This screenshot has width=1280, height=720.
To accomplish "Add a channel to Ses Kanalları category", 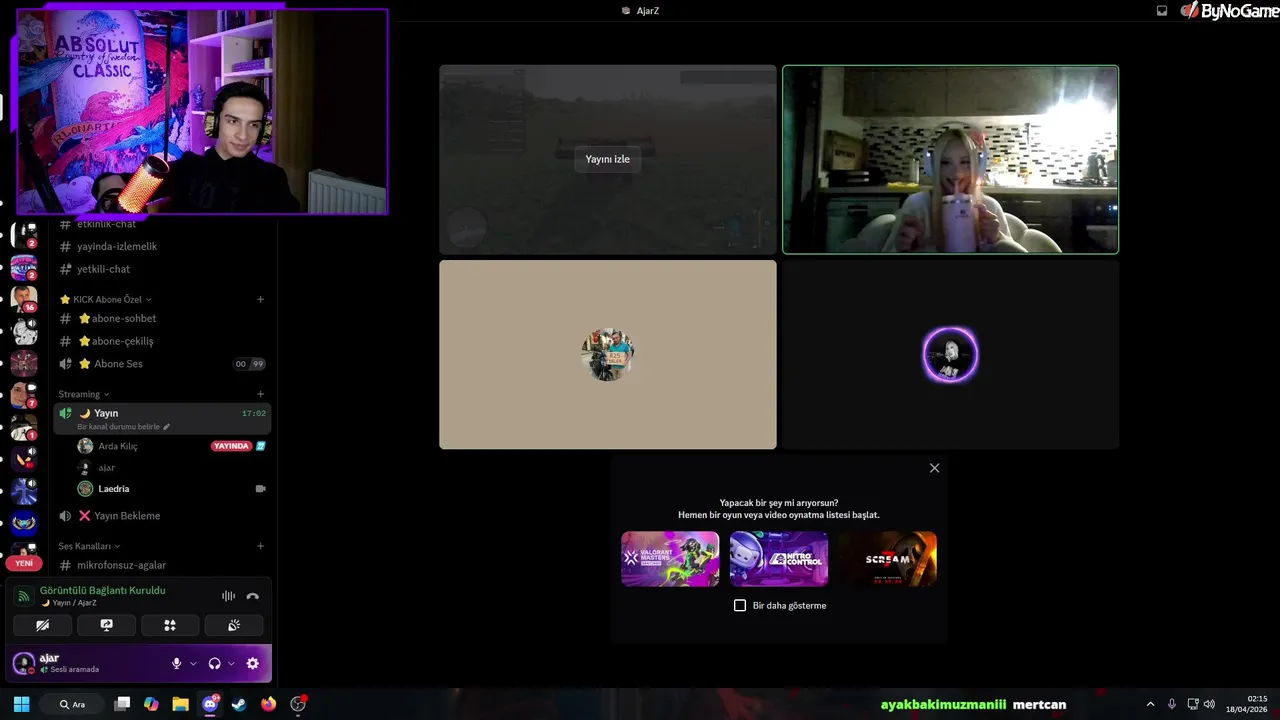I will click(260, 546).
